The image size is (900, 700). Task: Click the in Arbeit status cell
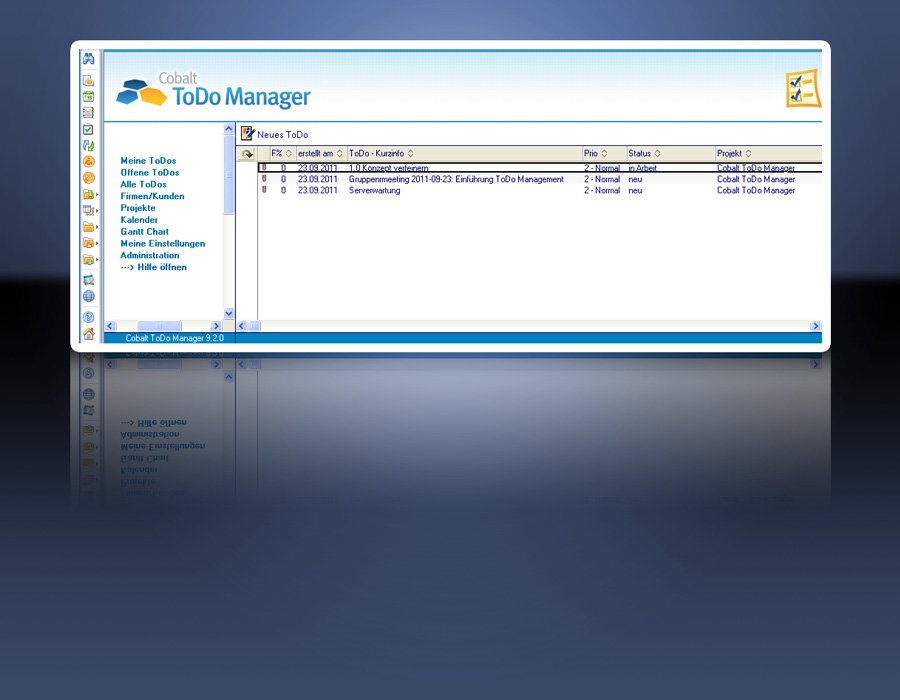pyautogui.click(x=642, y=168)
